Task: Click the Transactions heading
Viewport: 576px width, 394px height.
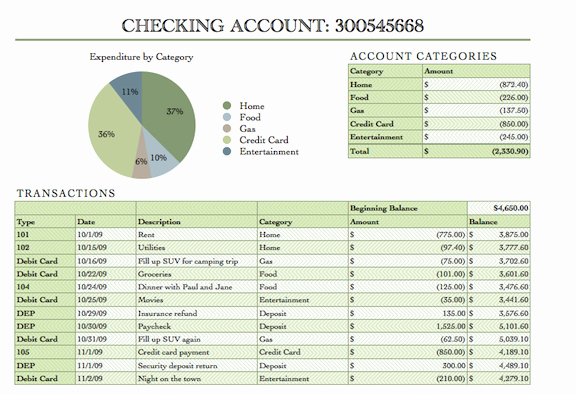Action: pos(66,193)
